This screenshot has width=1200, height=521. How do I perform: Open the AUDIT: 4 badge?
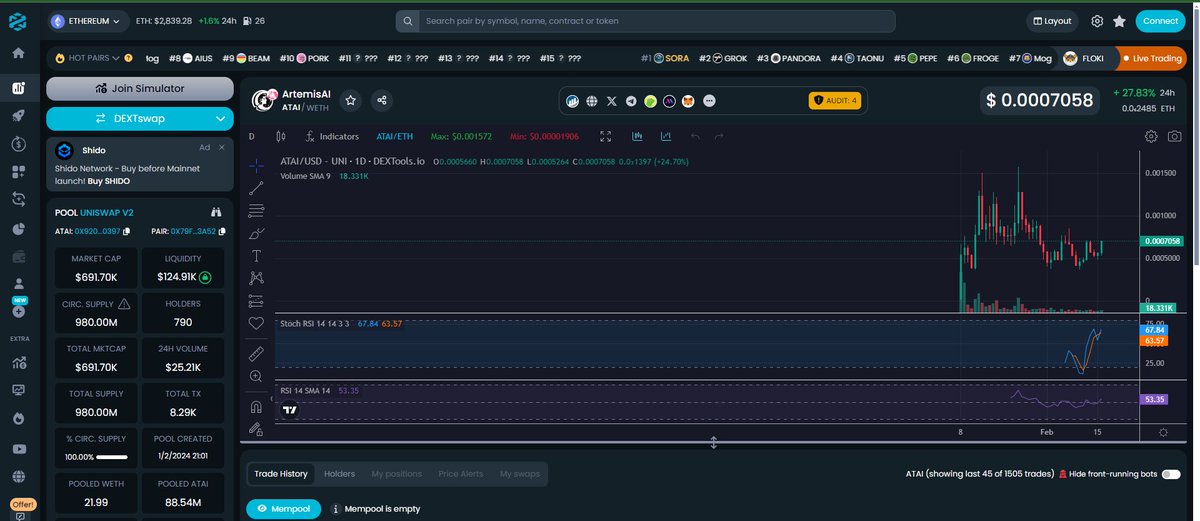(834, 100)
